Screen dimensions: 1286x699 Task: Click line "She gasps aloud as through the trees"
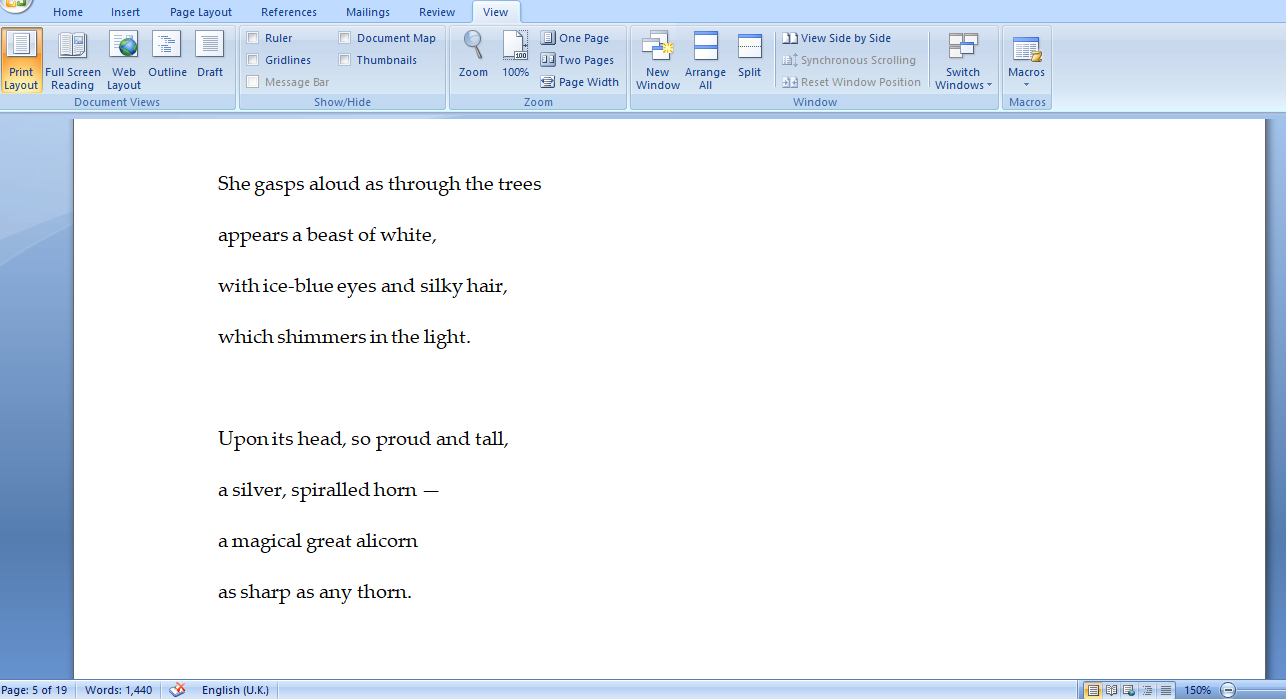(x=379, y=184)
